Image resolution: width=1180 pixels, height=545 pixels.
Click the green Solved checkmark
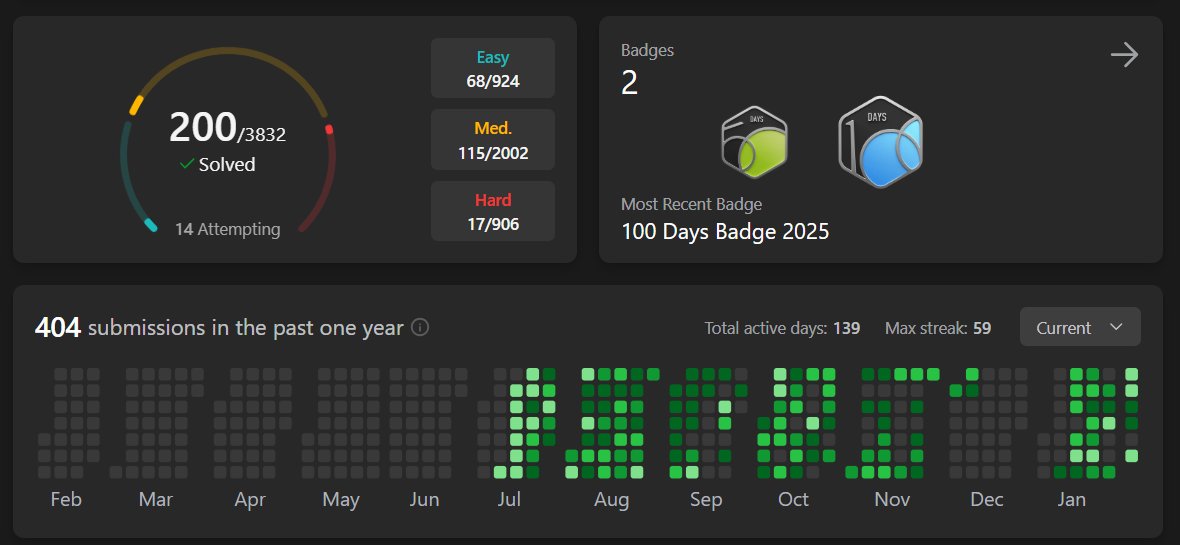(x=187, y=164)
